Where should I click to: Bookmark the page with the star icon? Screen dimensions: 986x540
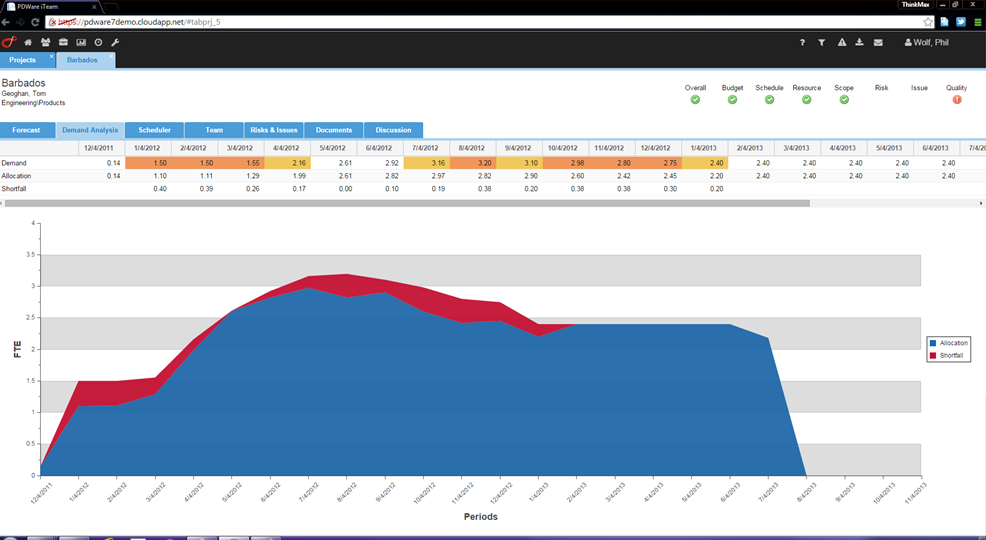[x=928, y=22]
